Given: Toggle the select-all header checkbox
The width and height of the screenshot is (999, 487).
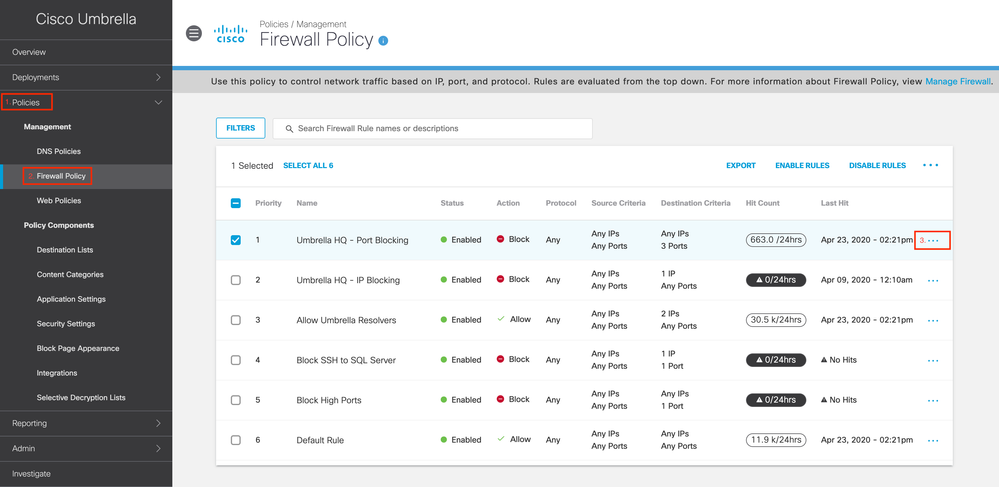Looking at the screenshot, I should pyautogui.click(x=236, y=203).
